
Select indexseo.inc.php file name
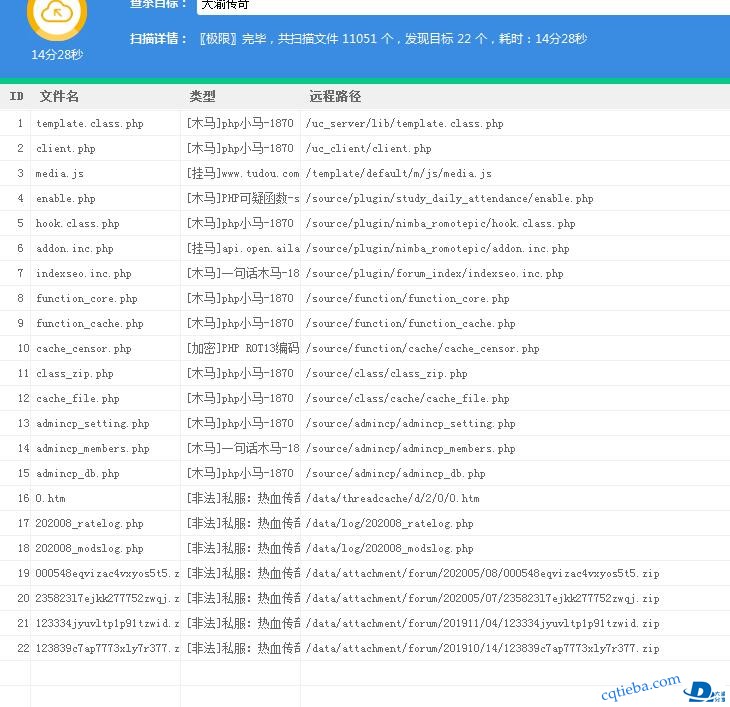84,274
